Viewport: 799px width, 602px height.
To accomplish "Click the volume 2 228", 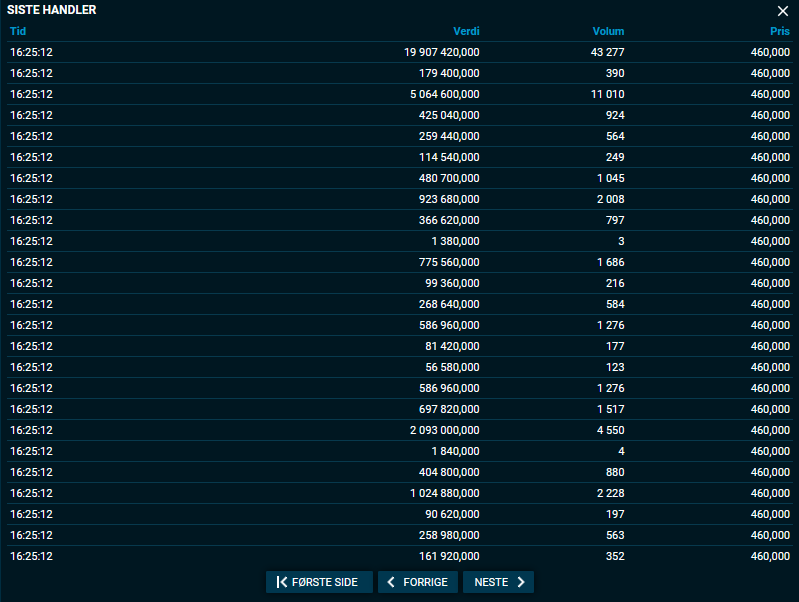I will [610, 493].
